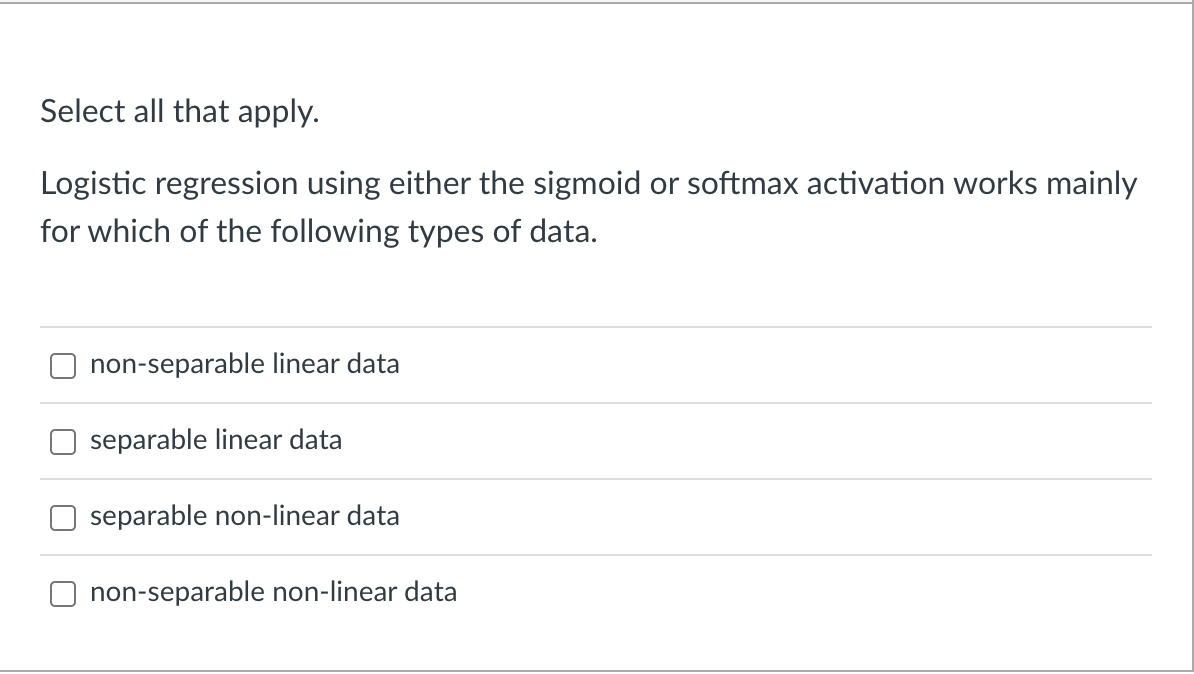Screen dimensions: 1194x674
Task: Click the words 'works mainly' in the question
Action: pos(1048,185)
